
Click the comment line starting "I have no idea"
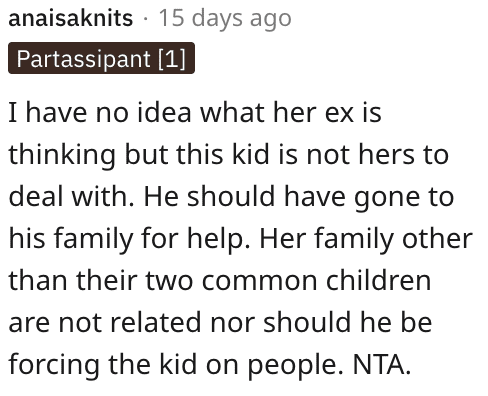[195, 113]
